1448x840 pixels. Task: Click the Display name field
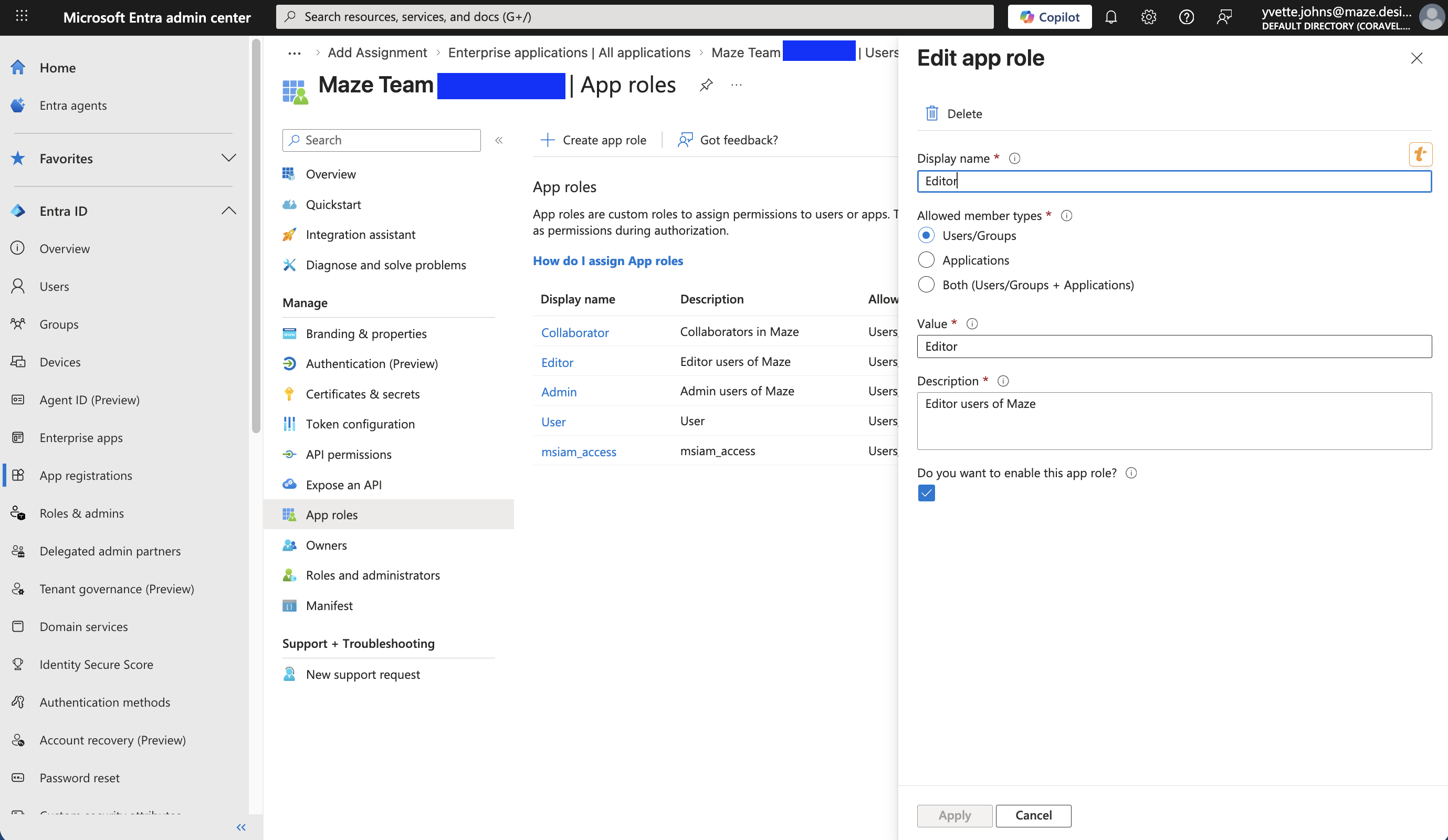click(1174, 182)
